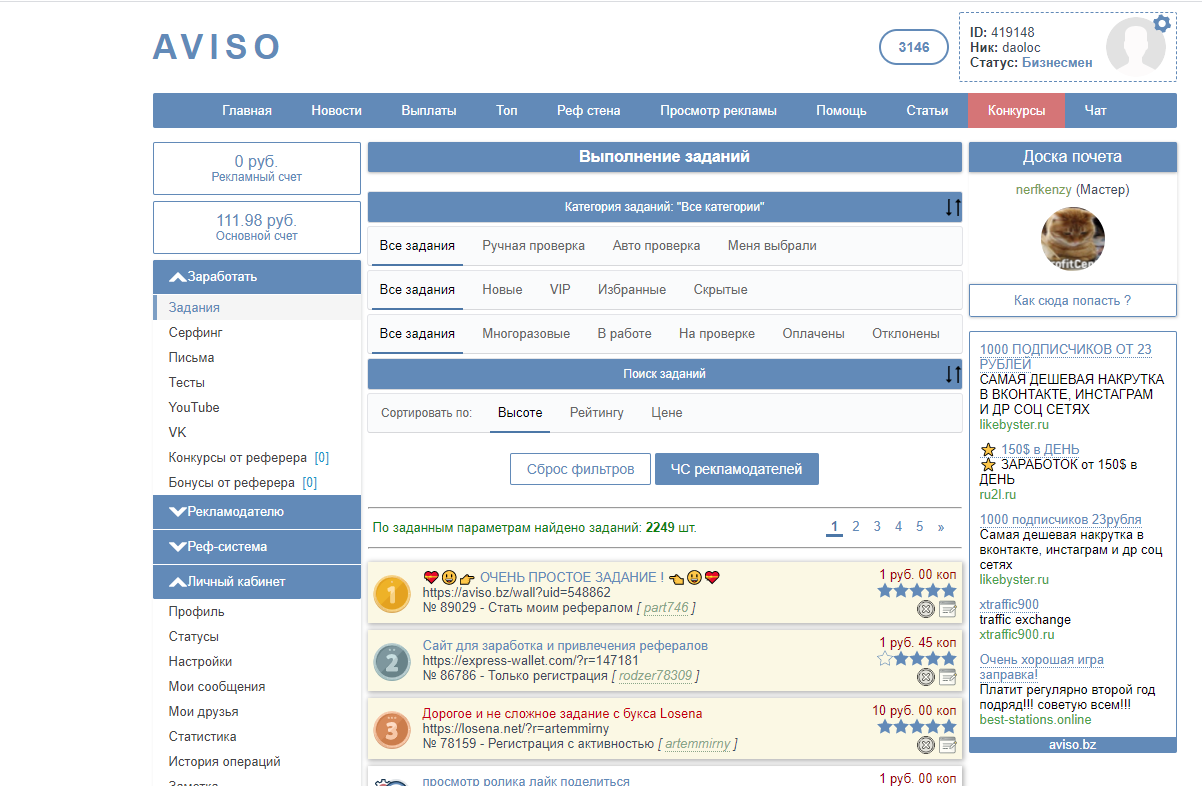Sort tasks by Рейтингу
Viewport: 1202px width, 786px height.
point(596,412)
